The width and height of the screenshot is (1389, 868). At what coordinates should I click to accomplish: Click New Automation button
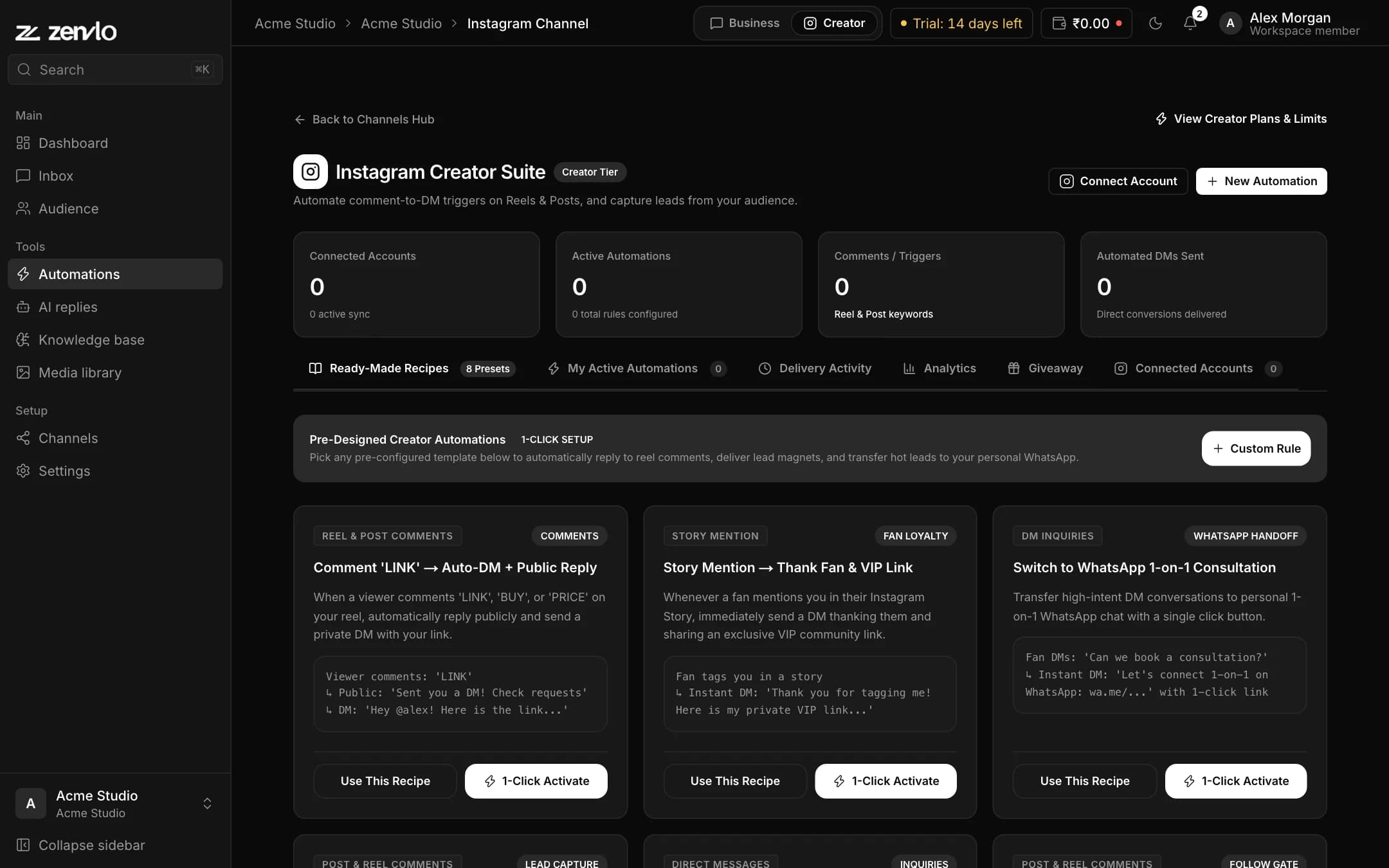pos(1262,181)
